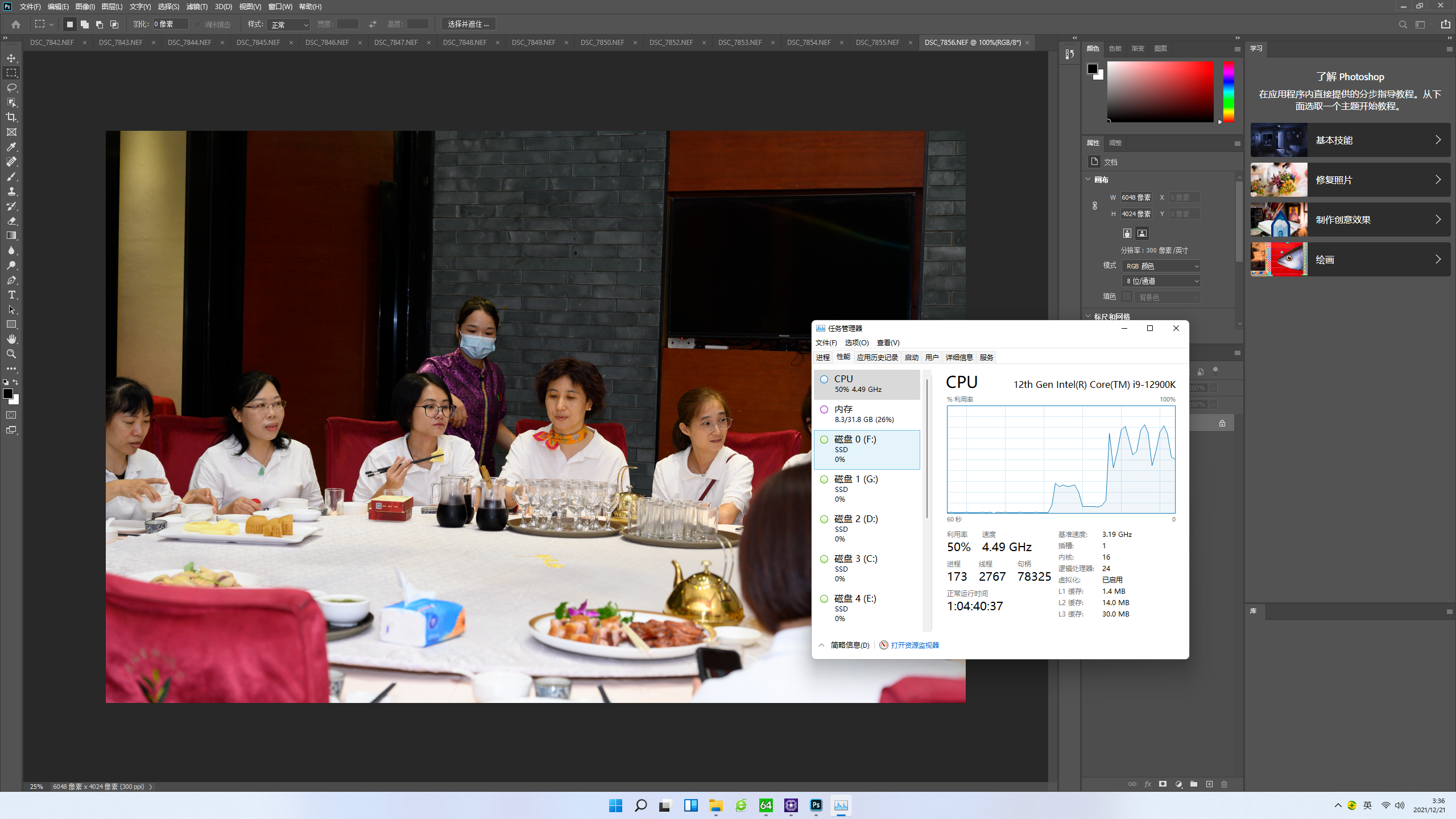Open the style dropdown in options bar
Screen dimensions: 1456x819
point(289,24)
